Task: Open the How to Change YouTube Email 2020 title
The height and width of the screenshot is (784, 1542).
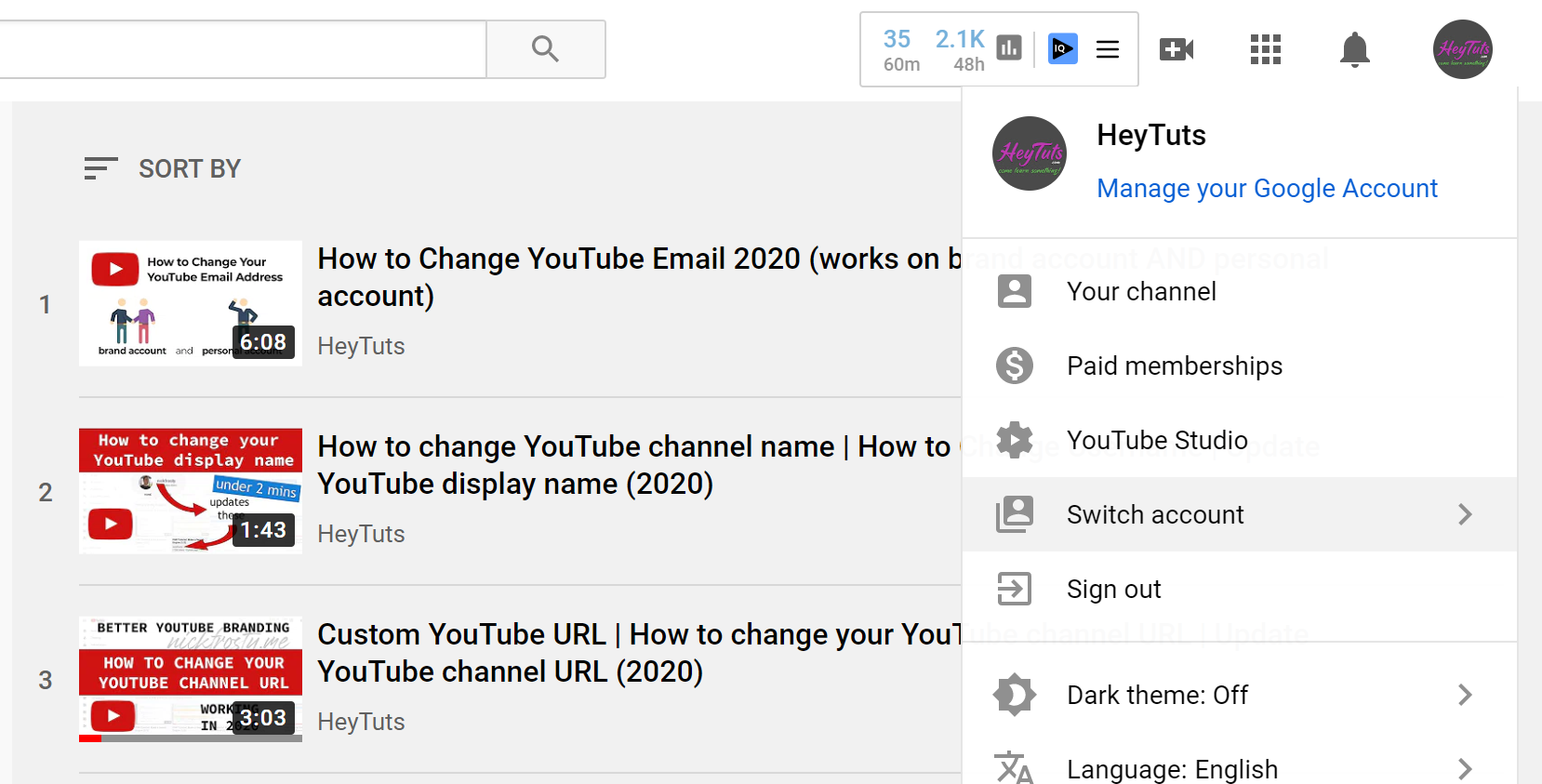Action: (x=639, y=277)
